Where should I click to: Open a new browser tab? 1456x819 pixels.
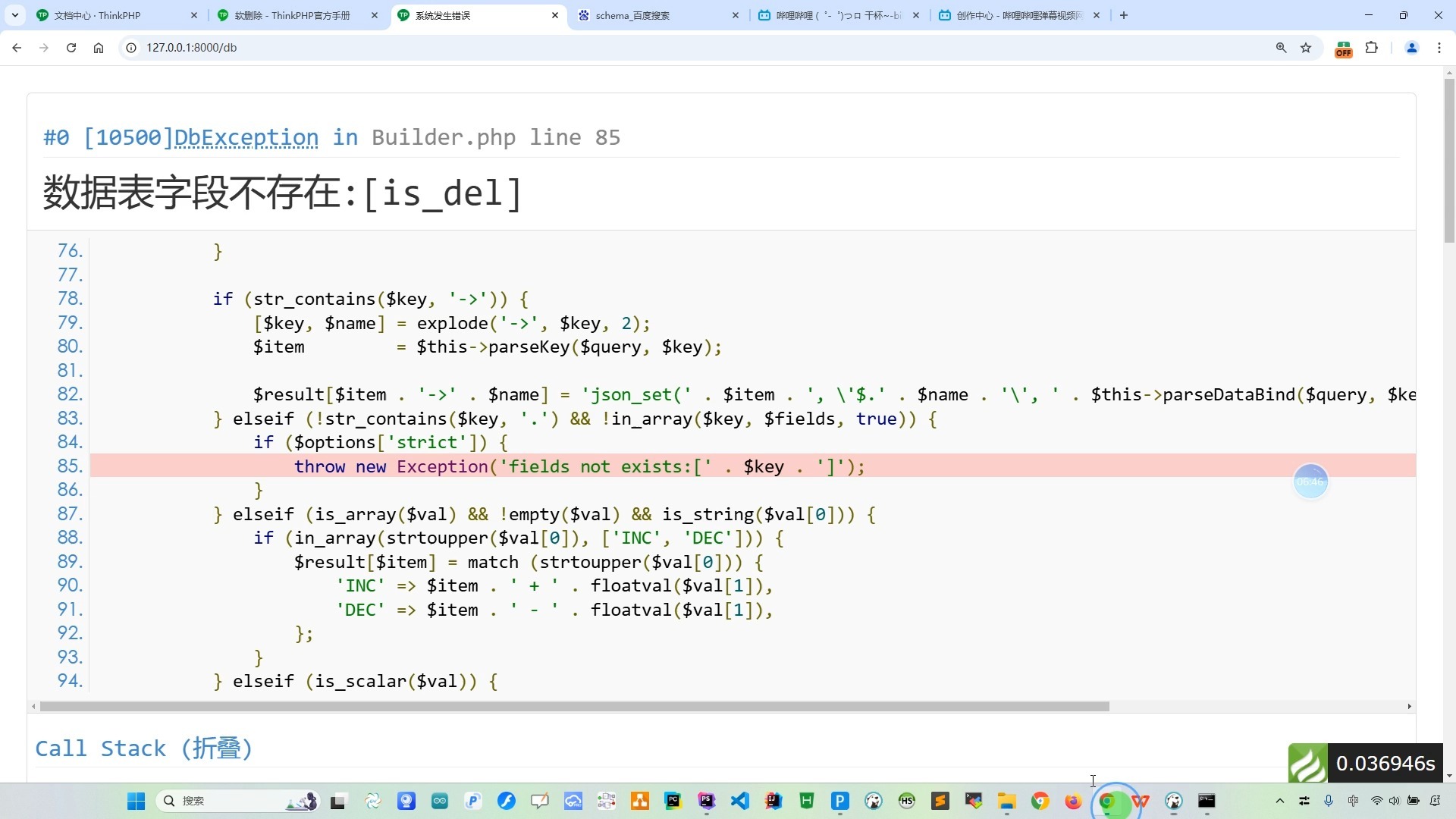point(1124,15)
